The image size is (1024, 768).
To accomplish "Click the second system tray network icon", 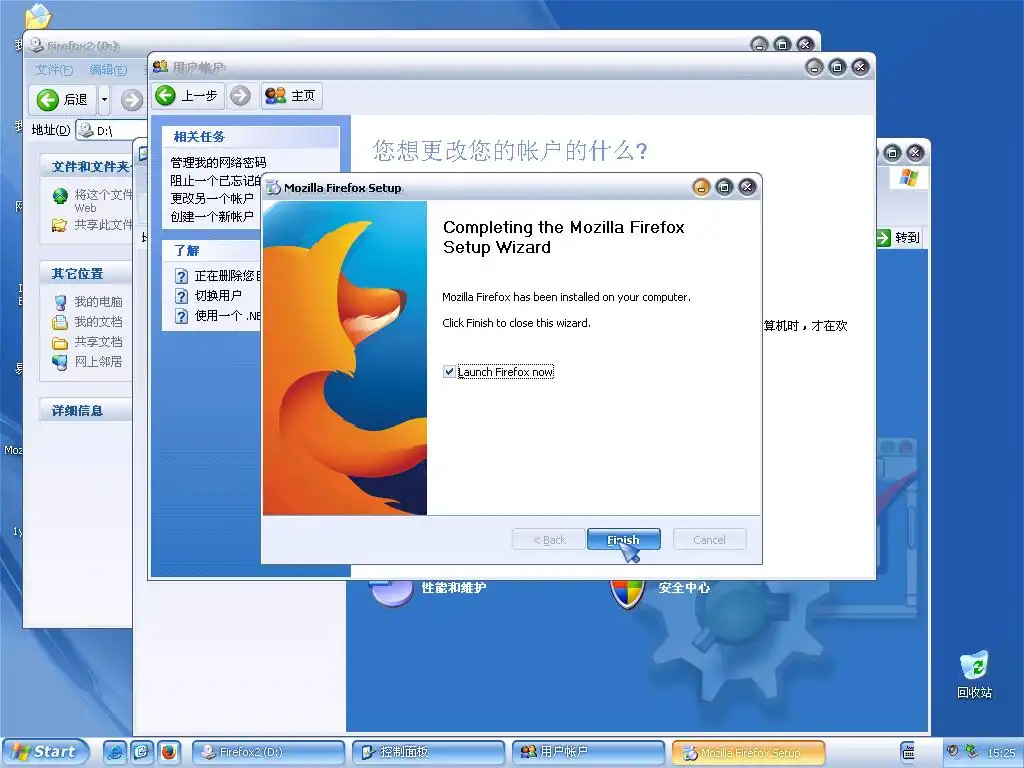I will pos(972,751).
